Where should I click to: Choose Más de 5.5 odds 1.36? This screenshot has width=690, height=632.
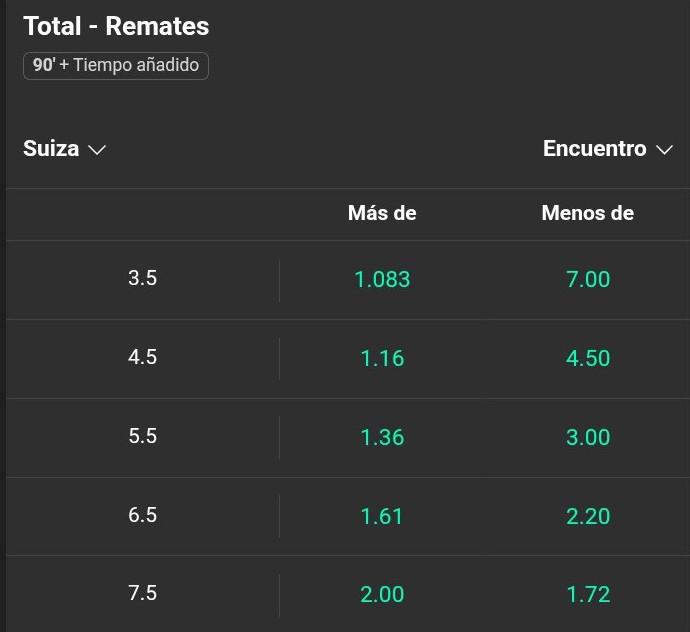coord(382,437)
